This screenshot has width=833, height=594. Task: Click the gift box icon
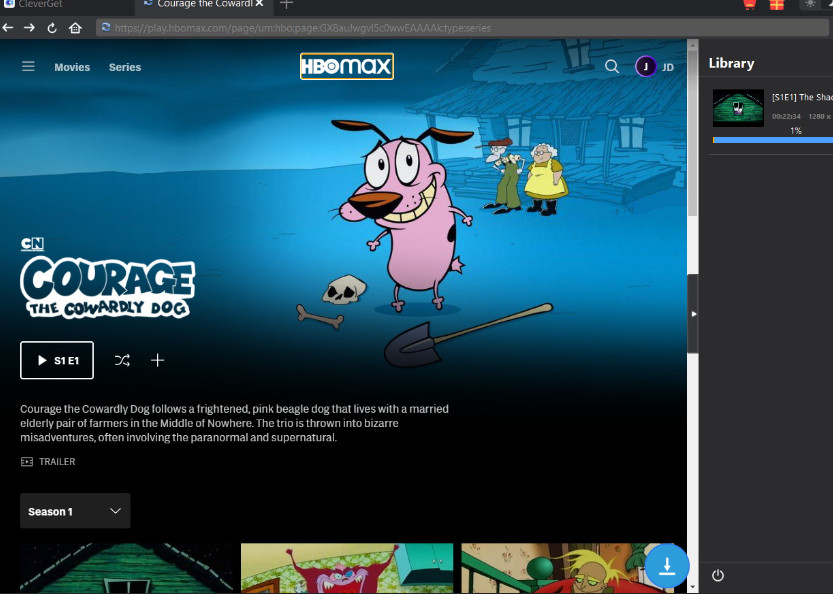(x=777, y=5)
